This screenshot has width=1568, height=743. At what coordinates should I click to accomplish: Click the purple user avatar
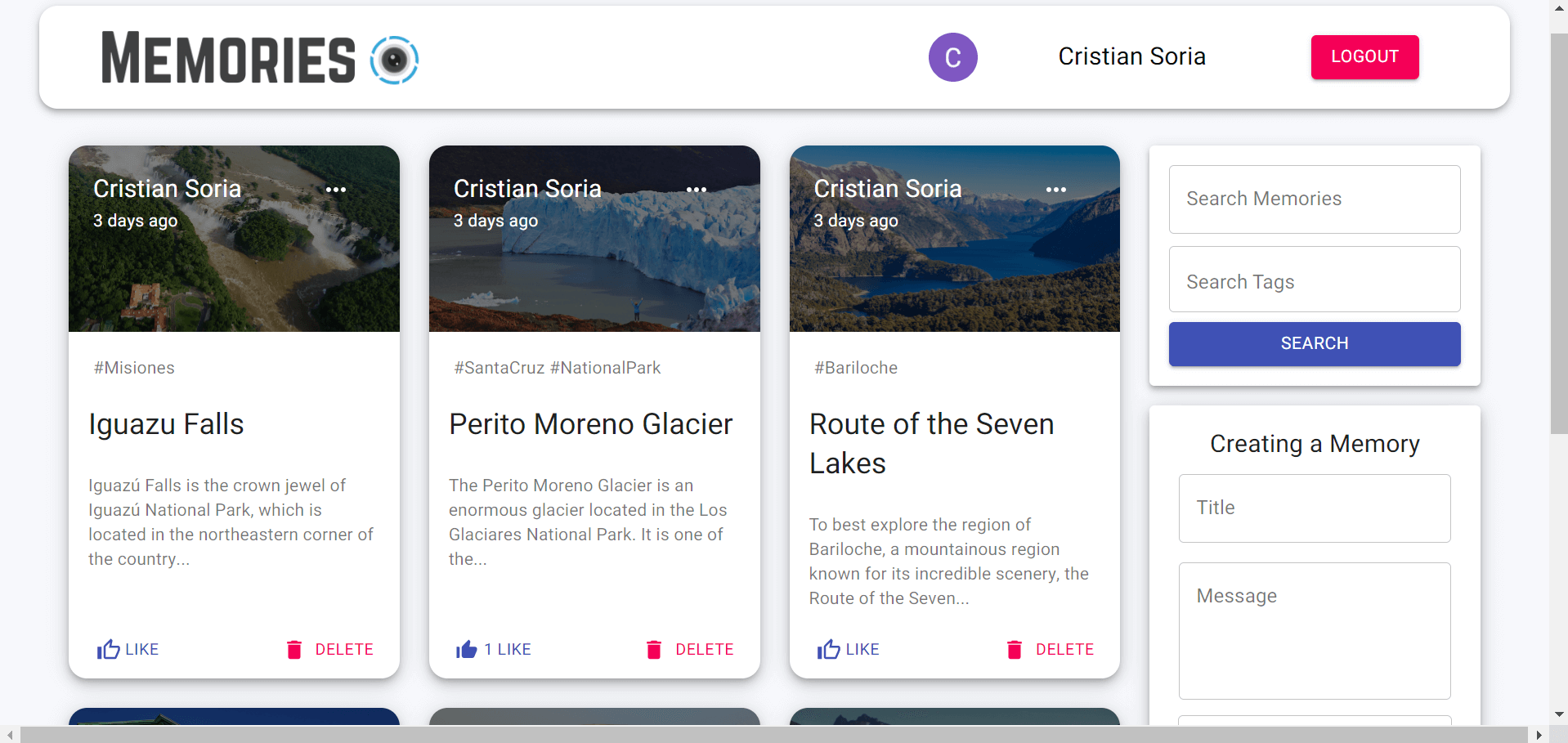pyautogui.click(x=952, y=57)
